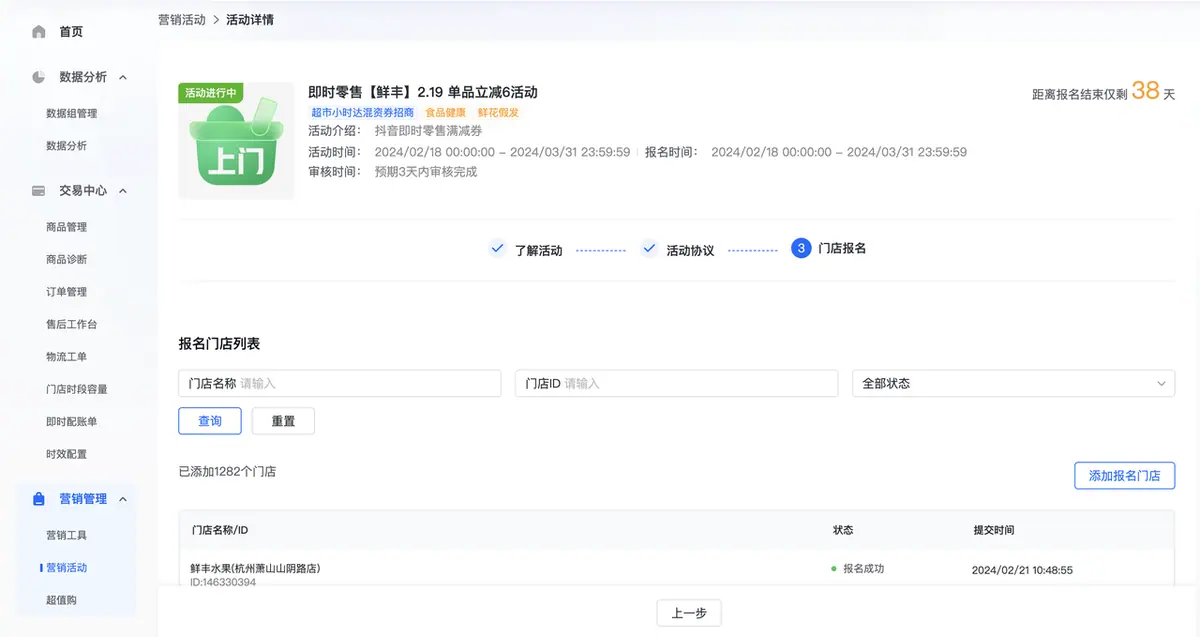The height and width of the screenshot is (637, 1200).
Task: Click the 活动进行中 status badge
Action: 211,93
